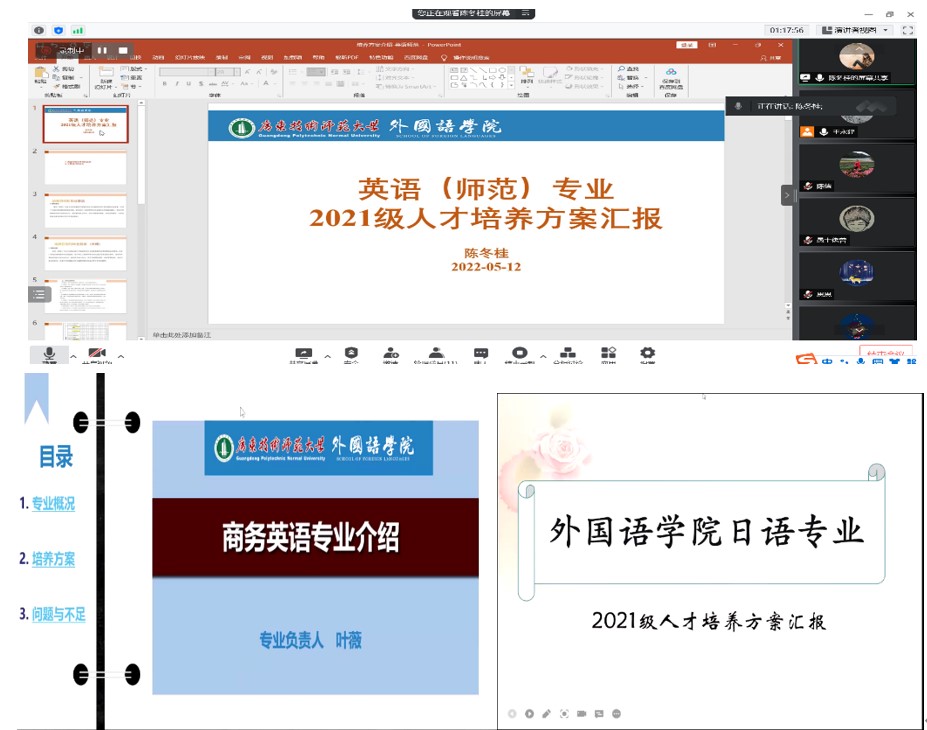Screen dimensions: 927x730
Task: Click 专业概况 in the contents list
Action: tap(52, 504)
